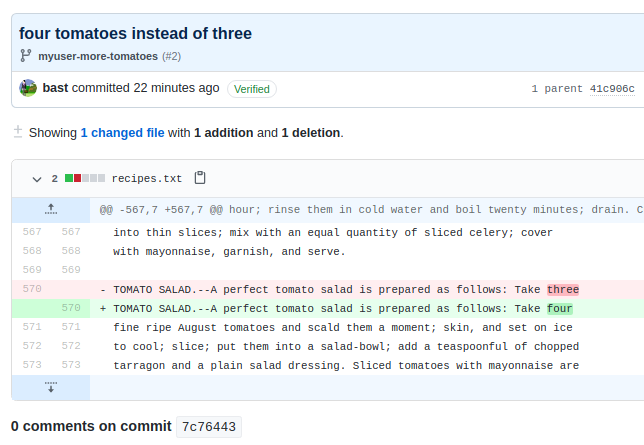Click the Verified signature badge
This screenshot has width=644, height=445.
[252, 89]
